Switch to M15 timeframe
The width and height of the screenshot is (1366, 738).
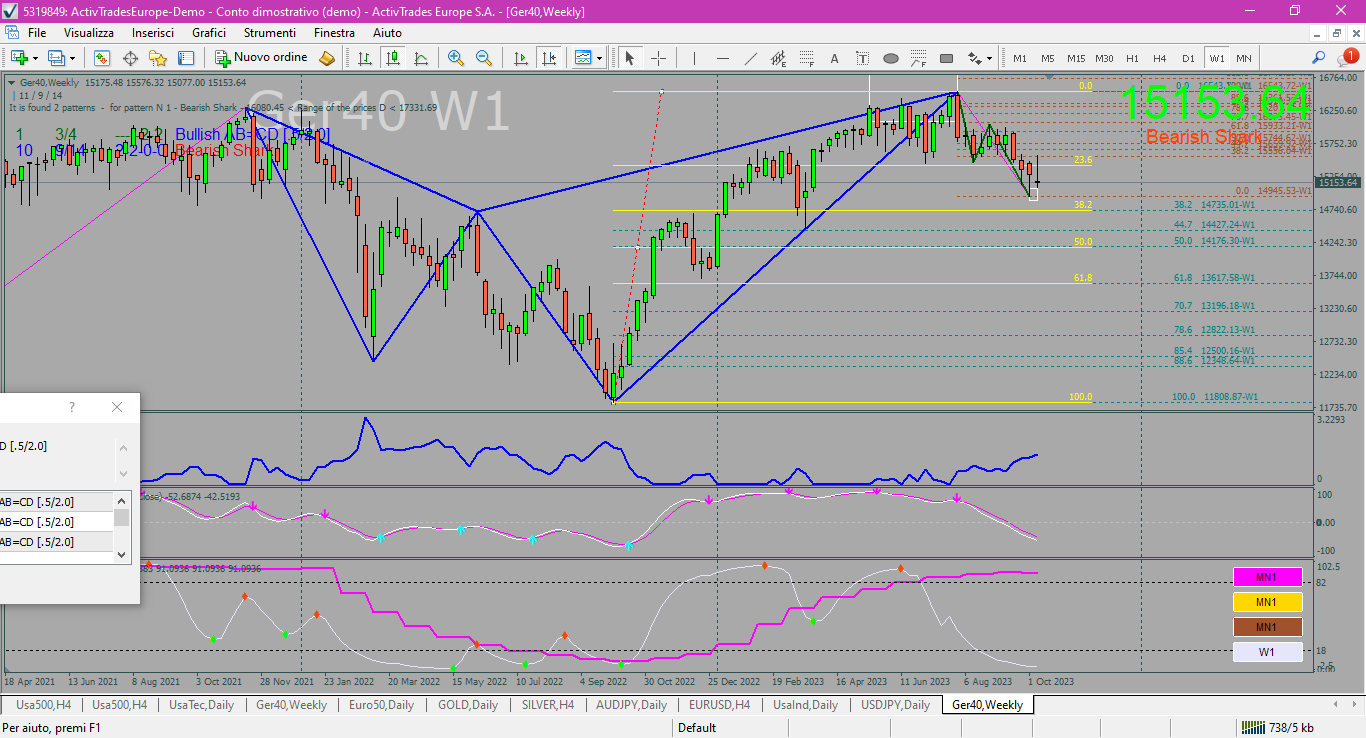click(x=1076, y=58)
